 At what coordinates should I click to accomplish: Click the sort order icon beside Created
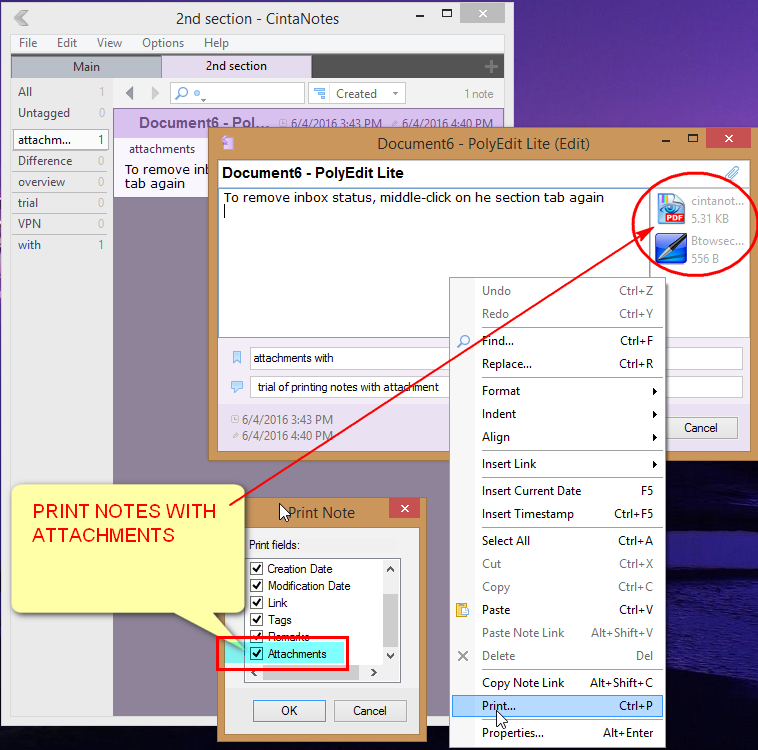(x=320, y=93)
